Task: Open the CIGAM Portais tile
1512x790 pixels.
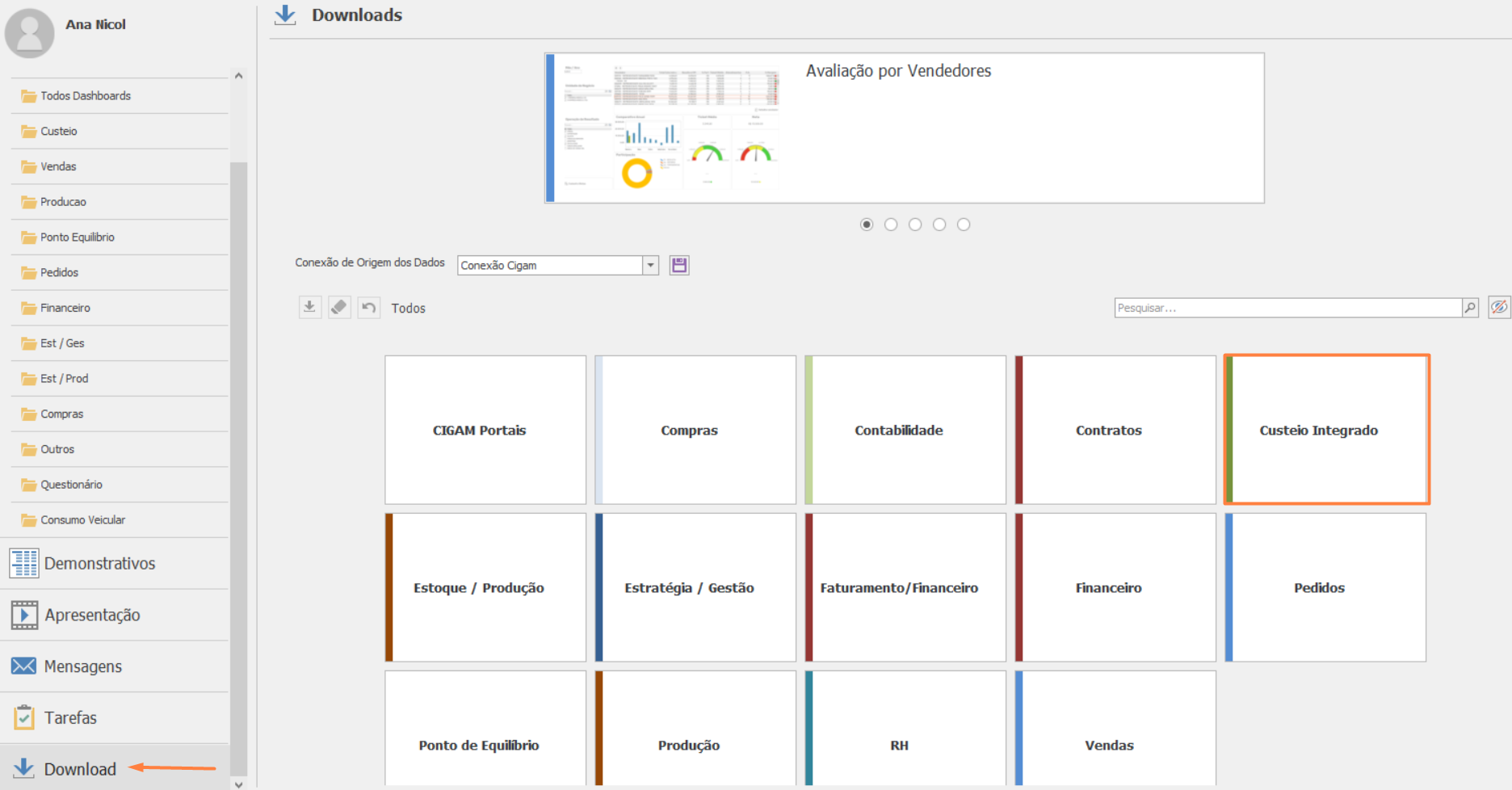Action: tap(485, 430)
